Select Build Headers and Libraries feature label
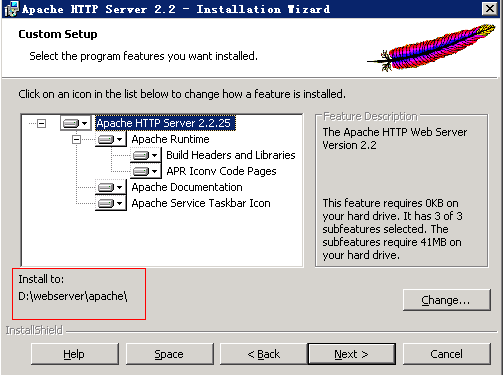Image resolution: width=503 pixels, height=375 pixels. coord(231,155)
